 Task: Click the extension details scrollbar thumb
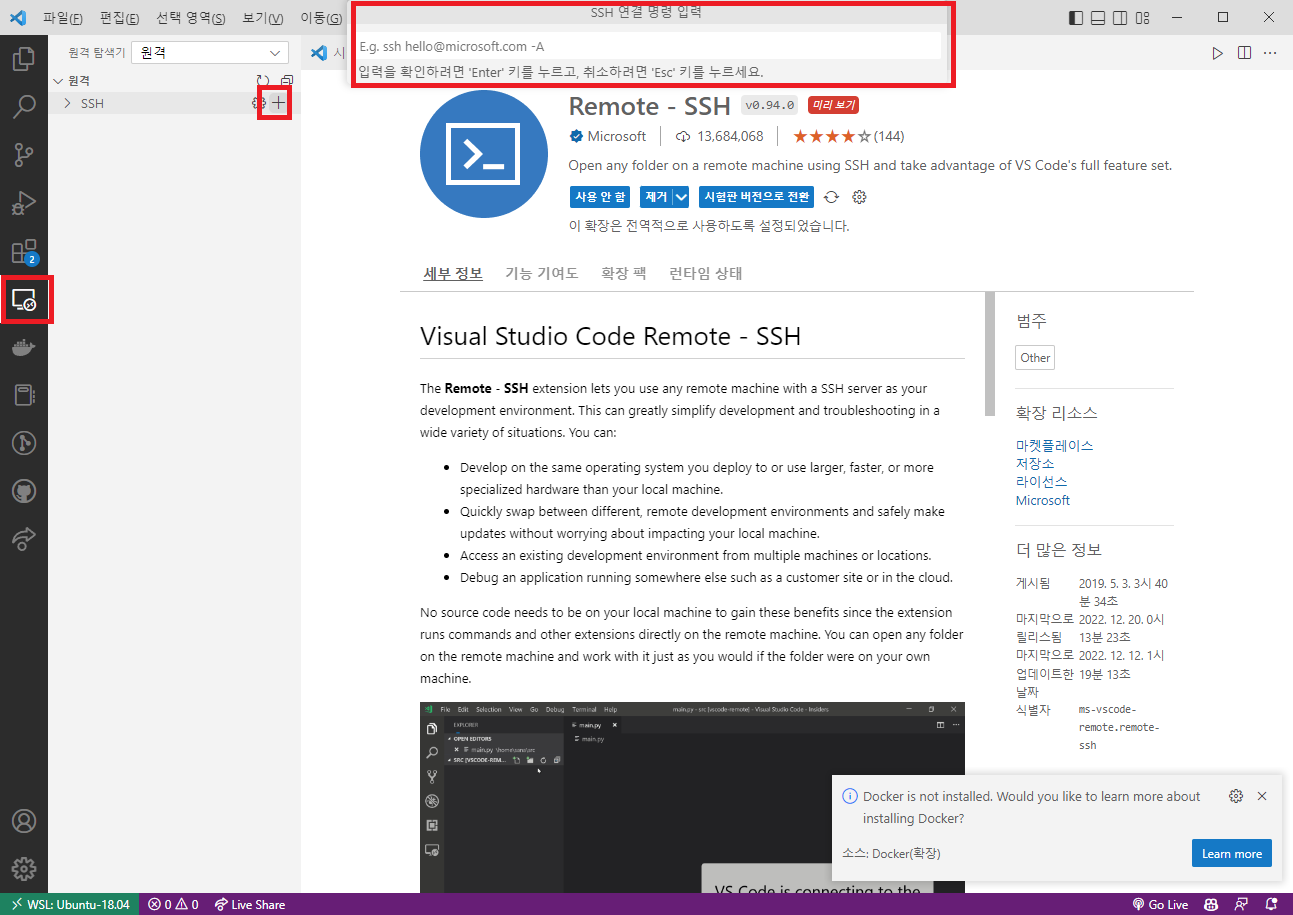(x=990, y=354)
